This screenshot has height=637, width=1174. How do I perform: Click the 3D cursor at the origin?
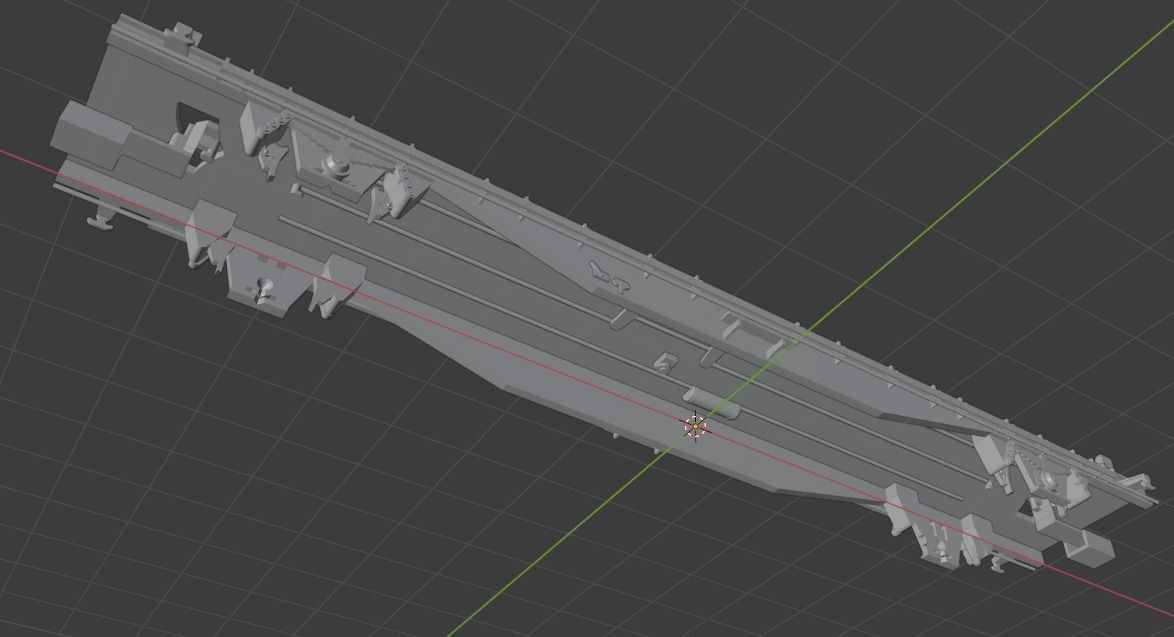click(696, 427)
